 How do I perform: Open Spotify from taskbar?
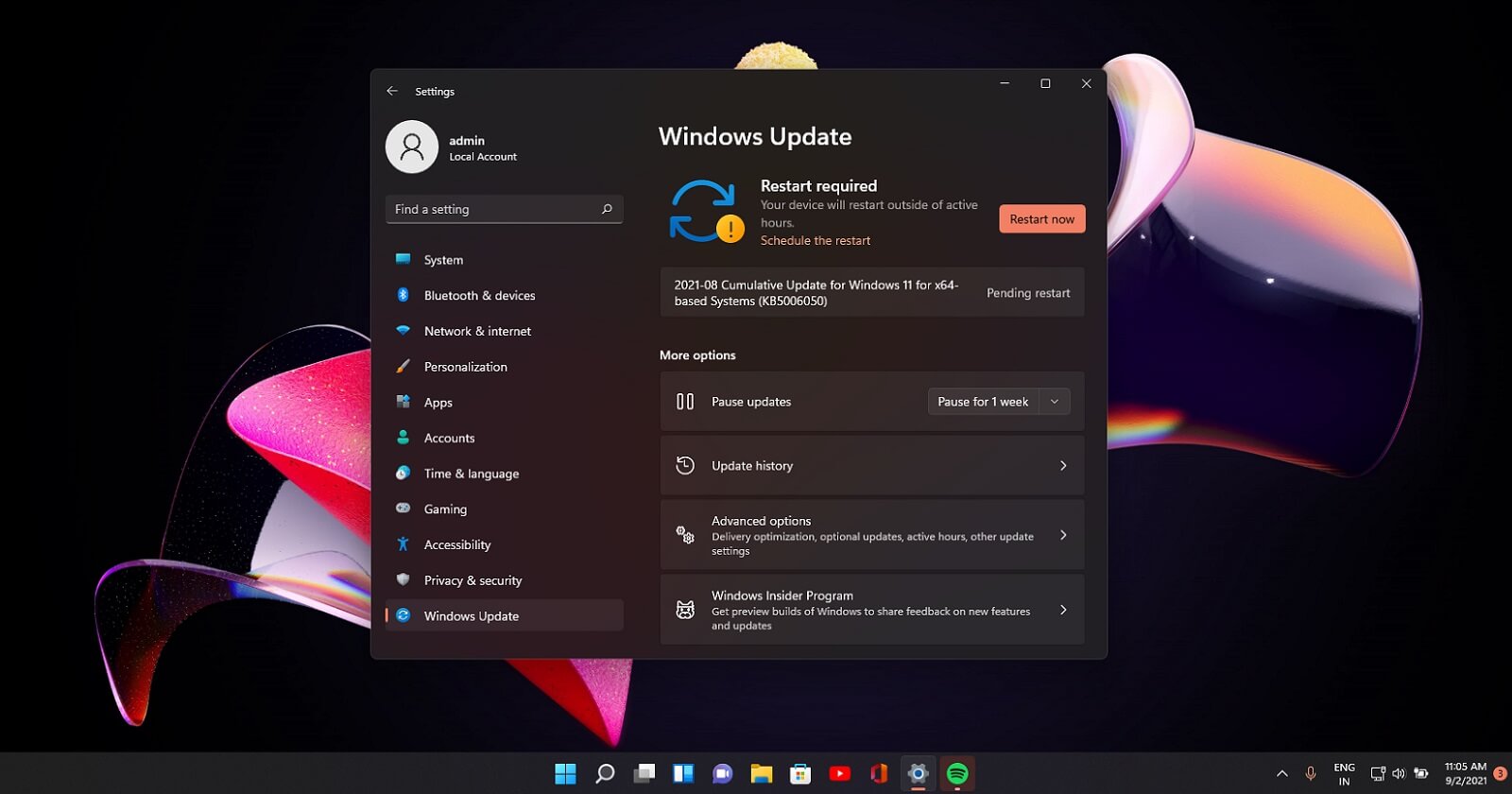click(957, 774)
